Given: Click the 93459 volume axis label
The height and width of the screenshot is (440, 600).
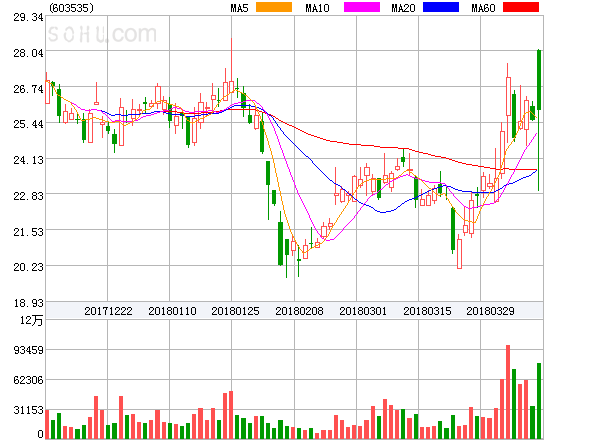Looking at the screenshot, I should tap(28, 350).
